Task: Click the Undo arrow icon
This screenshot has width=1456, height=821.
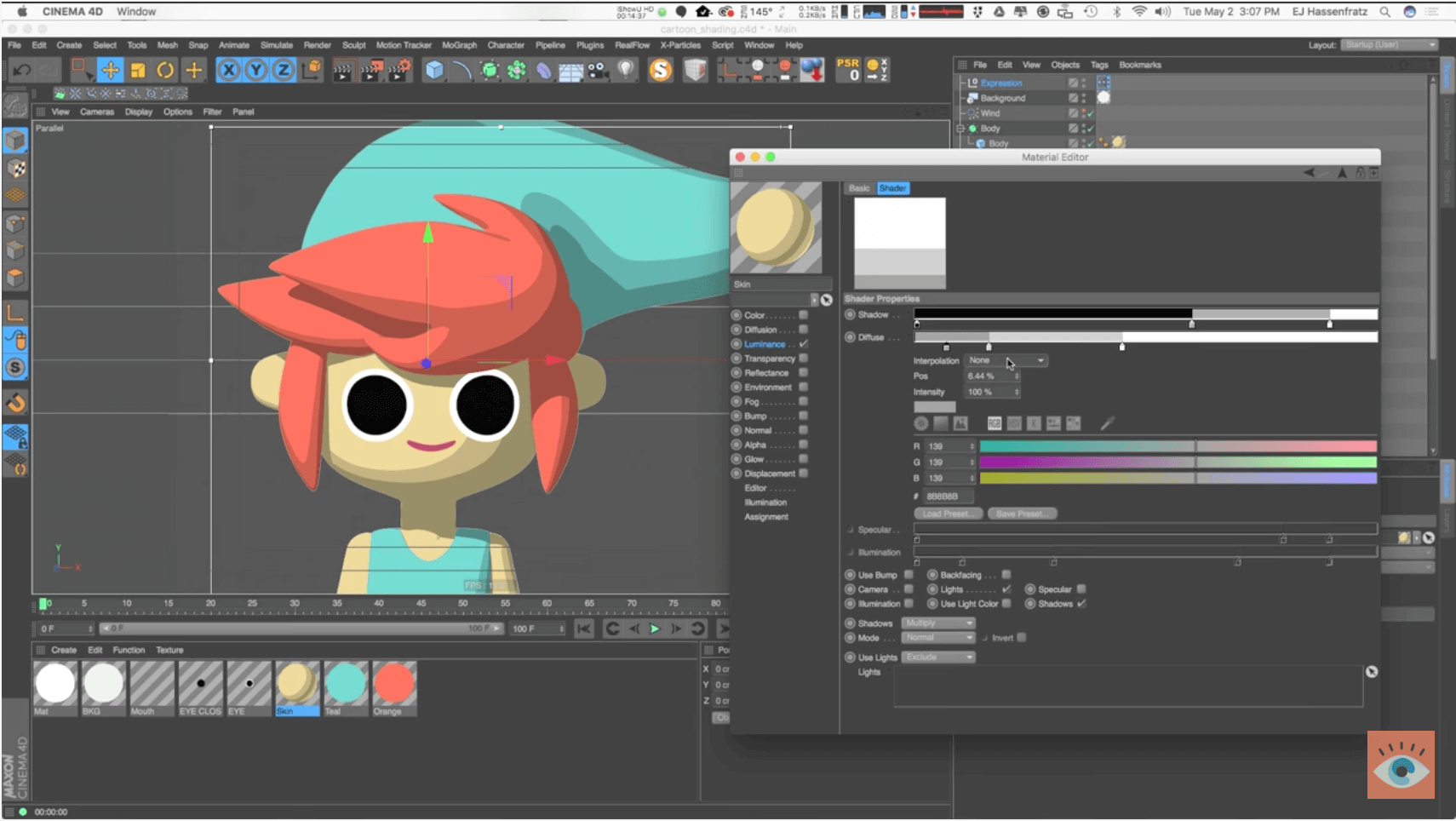Action: tap(22, 70)
